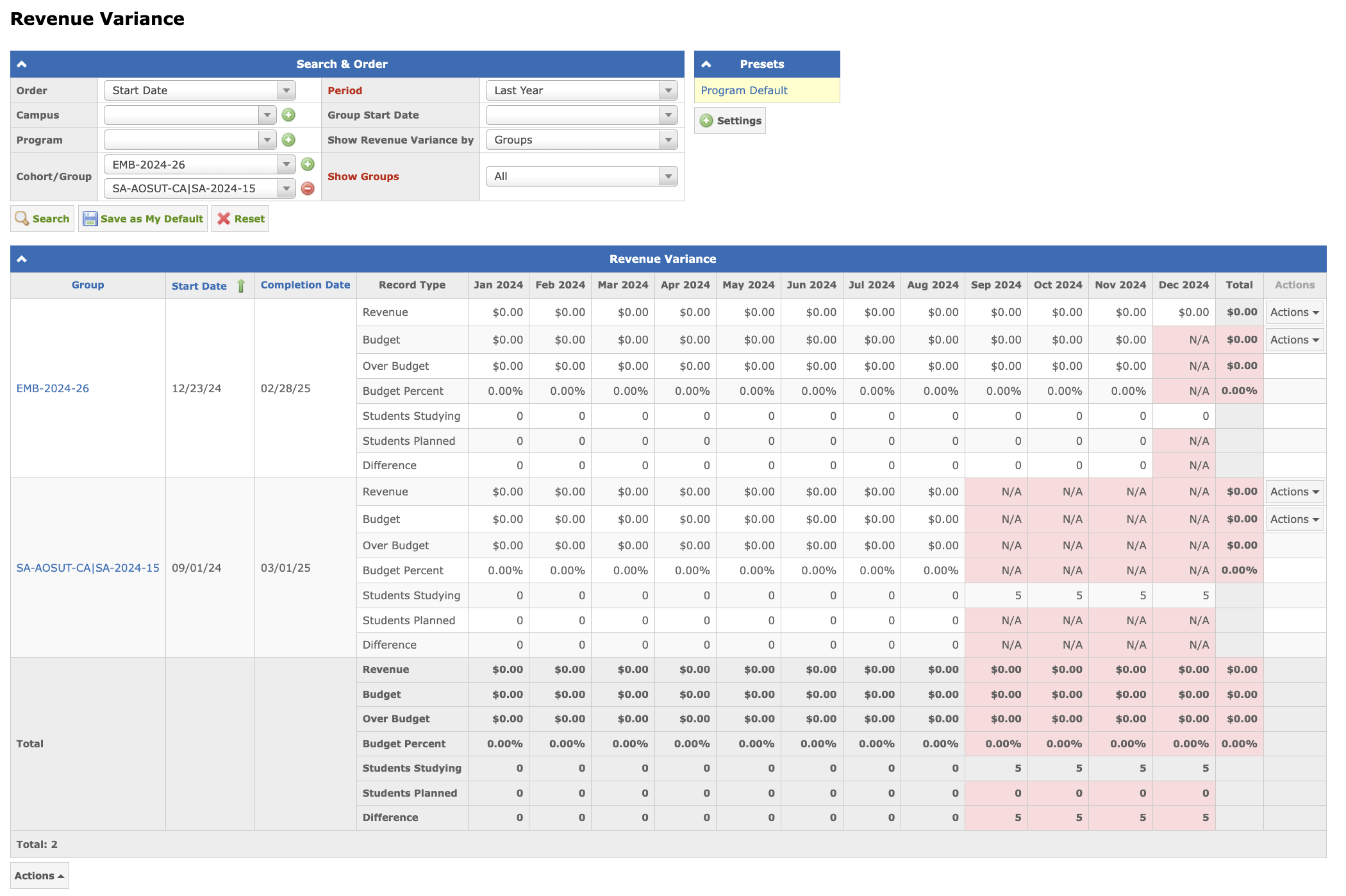Screen dimensions: 1346x896
Task: Click the magnifier Search button
Action: point(42,219)
